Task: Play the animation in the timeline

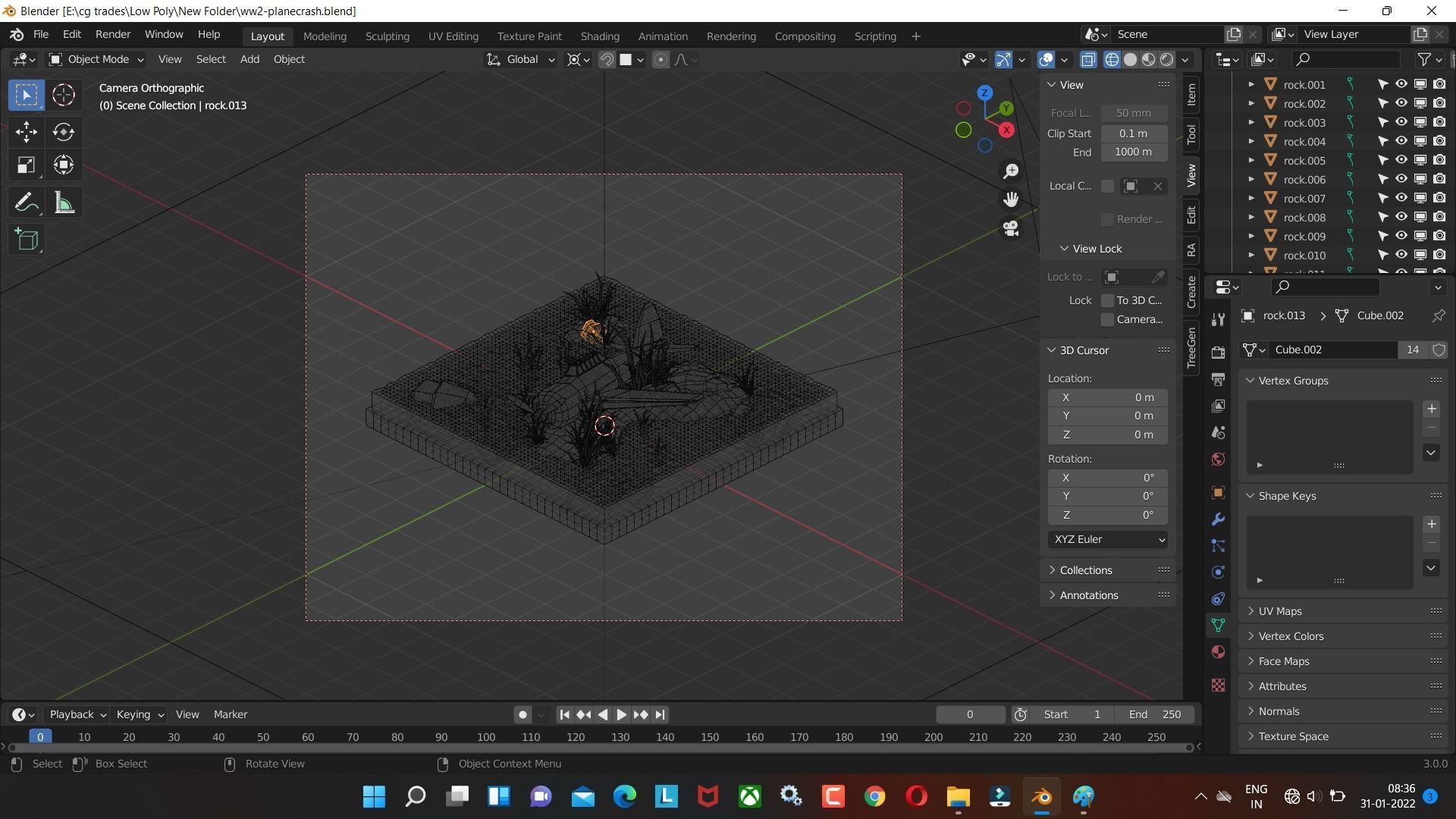Action: [621, 714]
